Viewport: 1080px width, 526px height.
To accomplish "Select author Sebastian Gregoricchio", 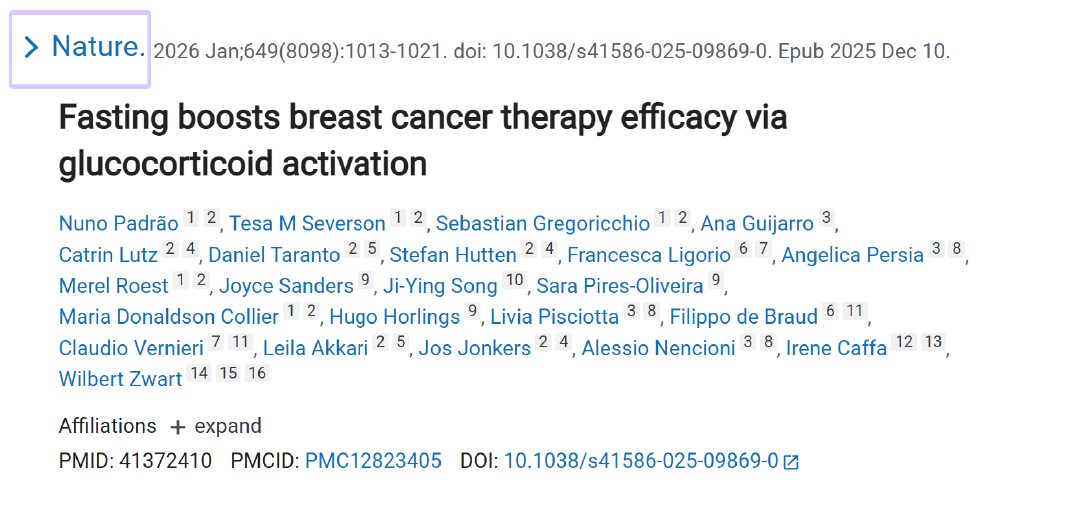I will pos(542,223).
